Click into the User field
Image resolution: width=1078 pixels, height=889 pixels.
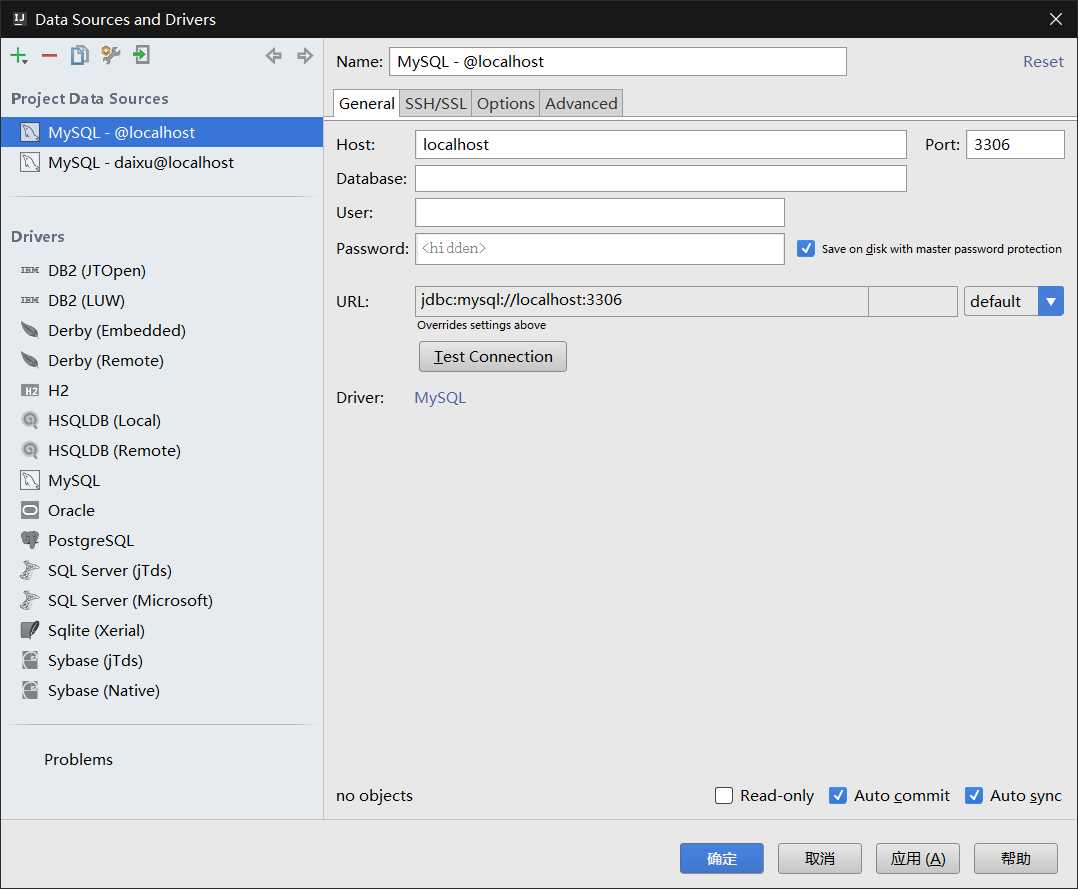(x=600, y=212)
